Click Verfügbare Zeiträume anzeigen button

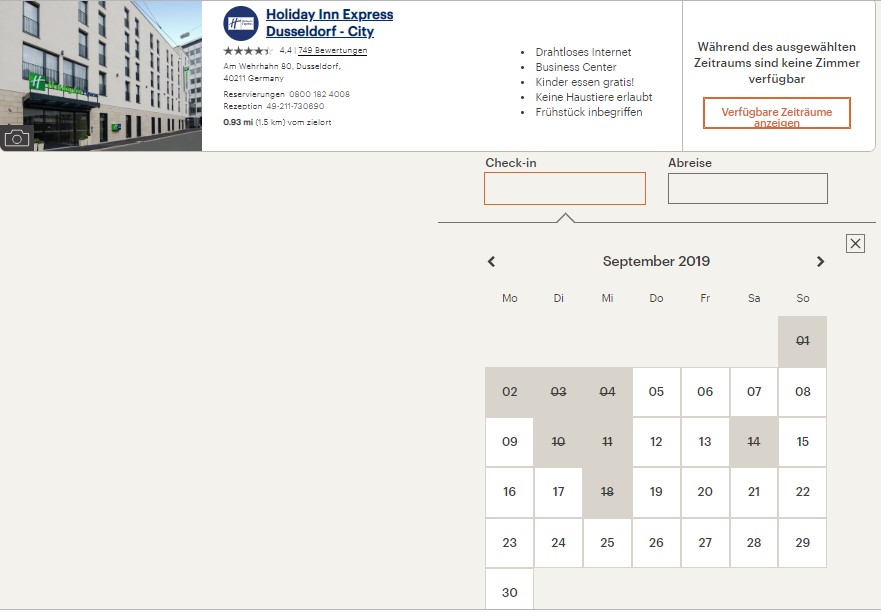point(776,114)
